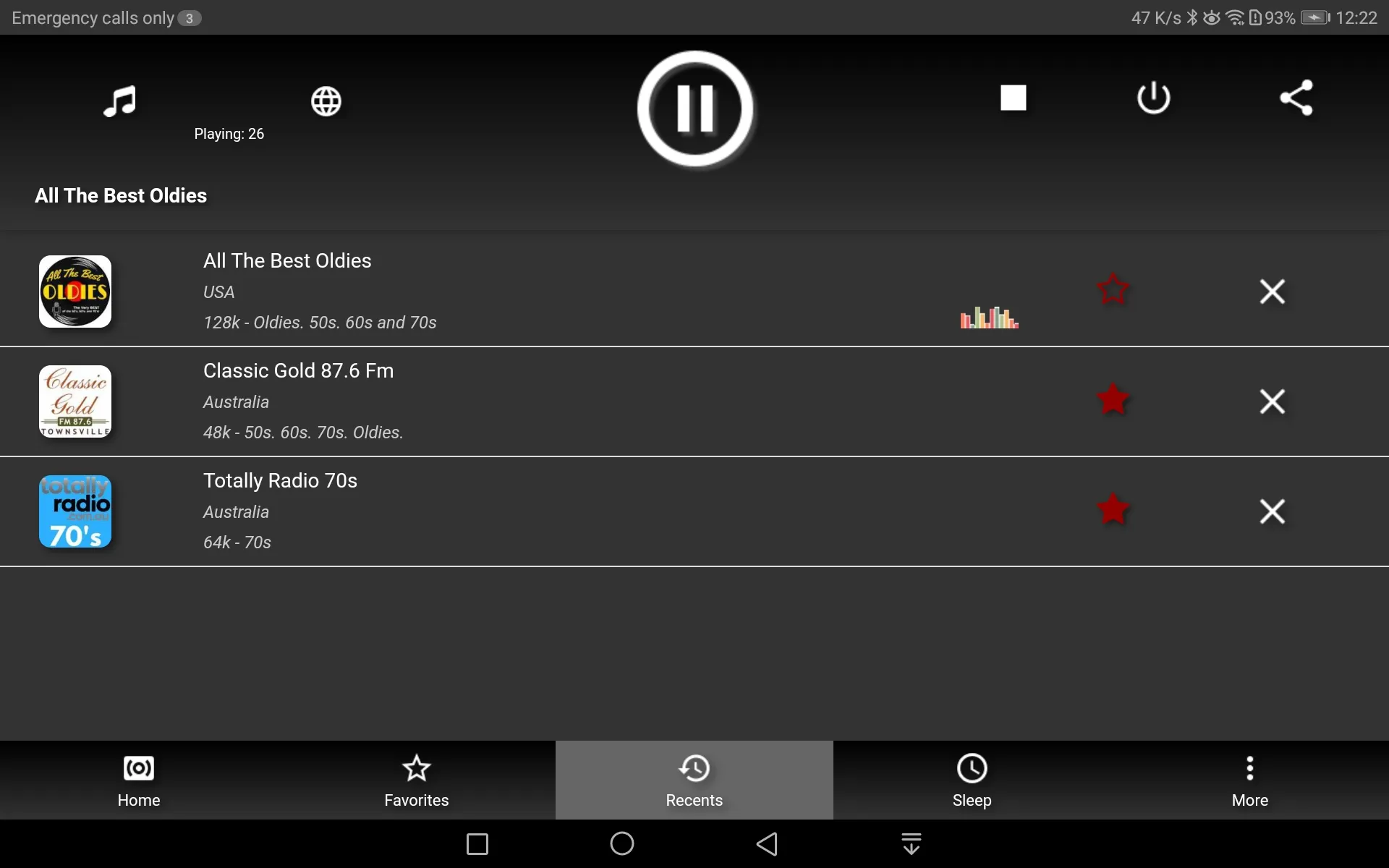The image size is (1389, 868).
Task: Tap the power button to turn off radio
Action: [x=1154, y=98]
